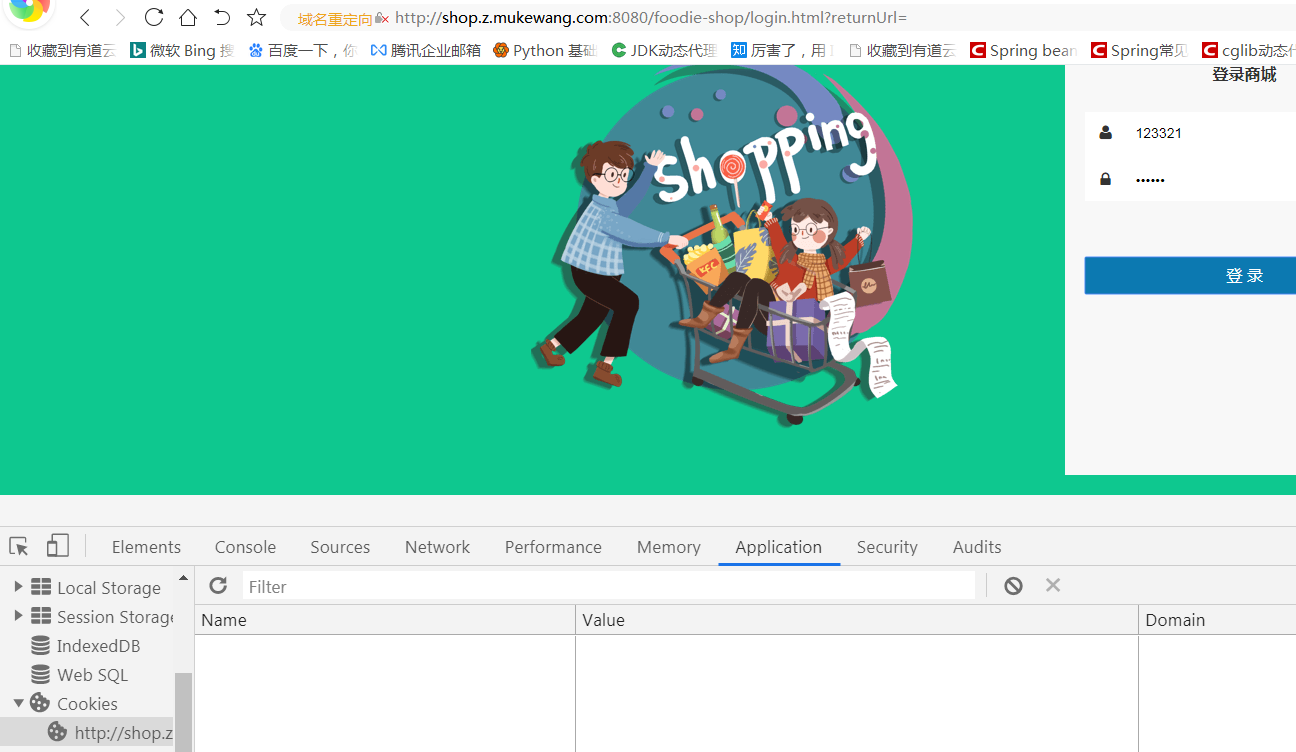Sort cookies by the Name column header

click(x=385, y=620)
